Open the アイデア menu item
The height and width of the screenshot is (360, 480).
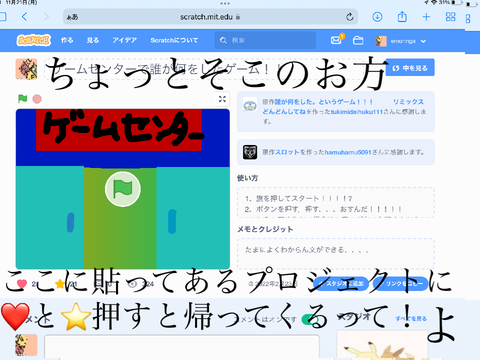click(x=124, y=40)
